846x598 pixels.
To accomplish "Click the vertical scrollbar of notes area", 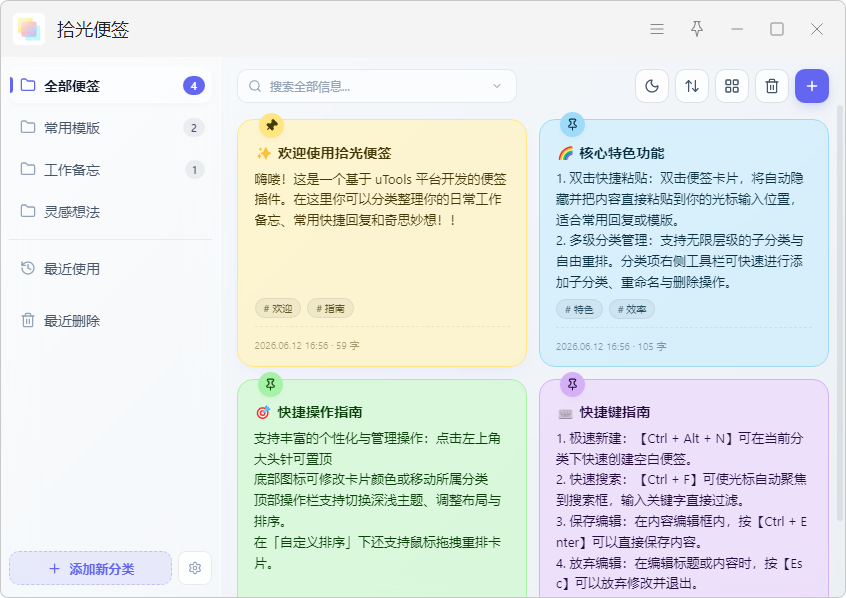I will point(840,313).
